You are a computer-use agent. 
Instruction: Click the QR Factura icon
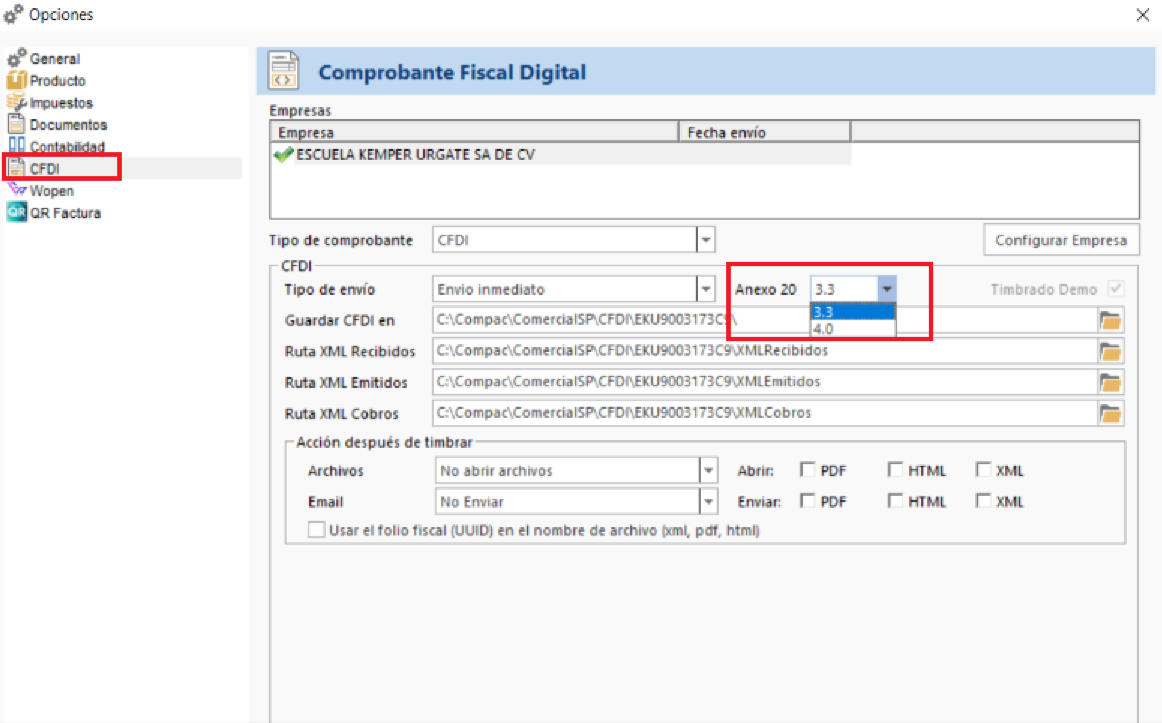(x=16, y=213)
